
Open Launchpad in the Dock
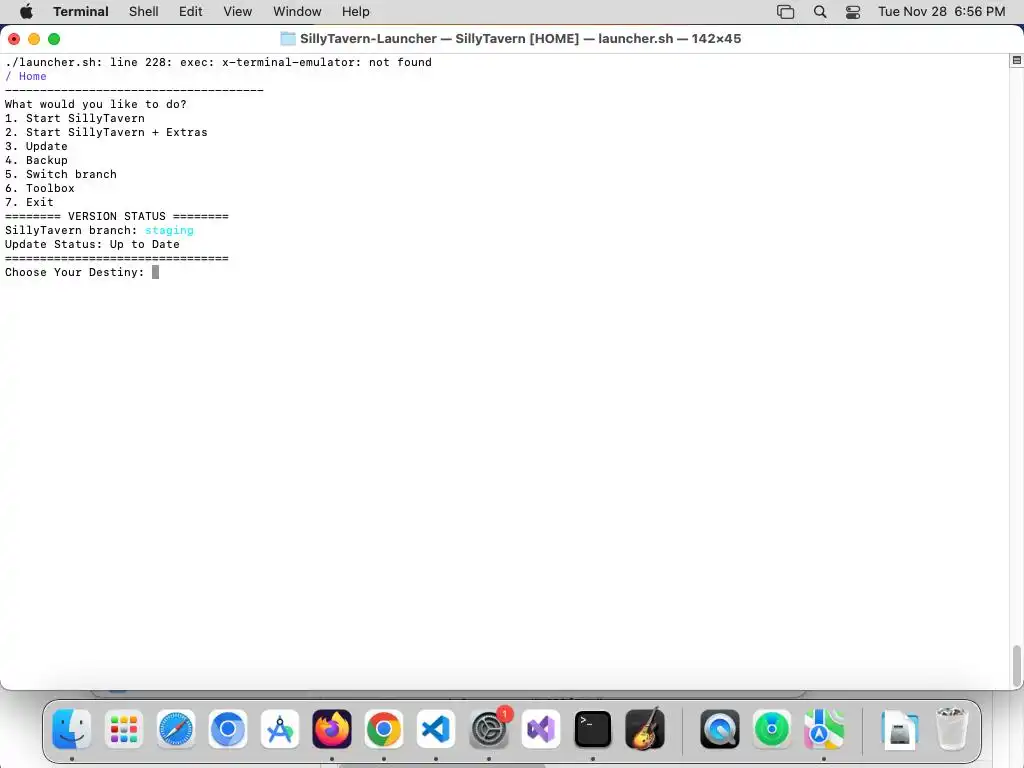tap(123, 729)
